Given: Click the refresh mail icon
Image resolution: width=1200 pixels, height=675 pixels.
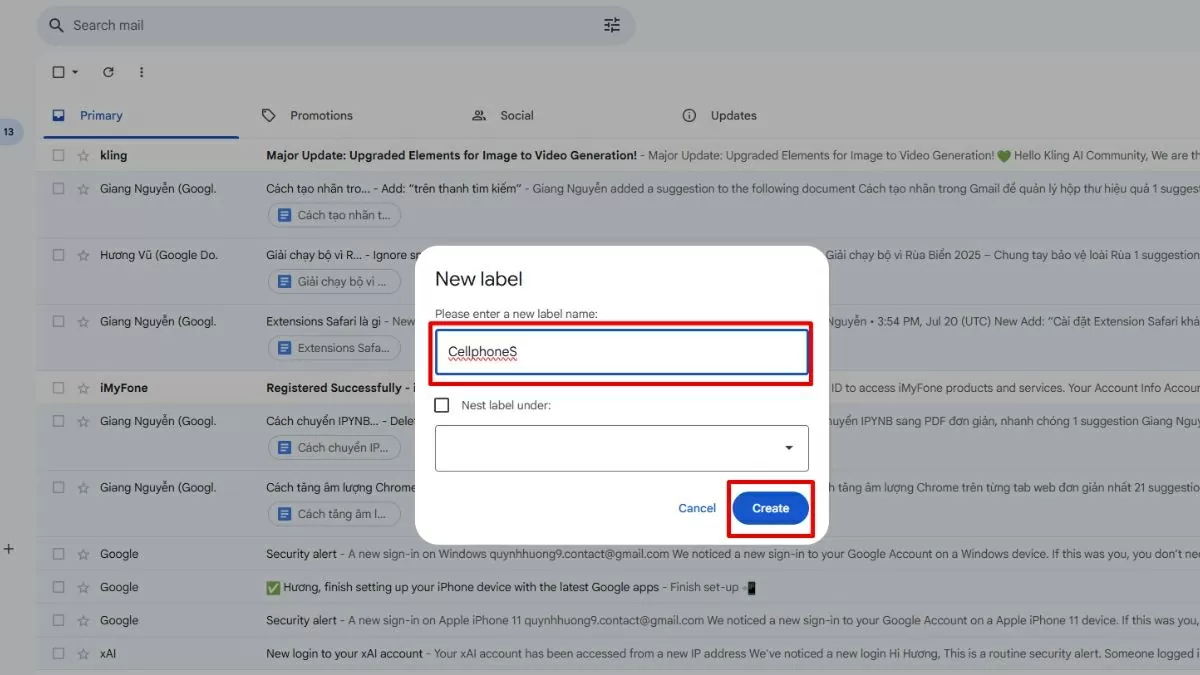Looking at the screenshot, I should [108, 72].
